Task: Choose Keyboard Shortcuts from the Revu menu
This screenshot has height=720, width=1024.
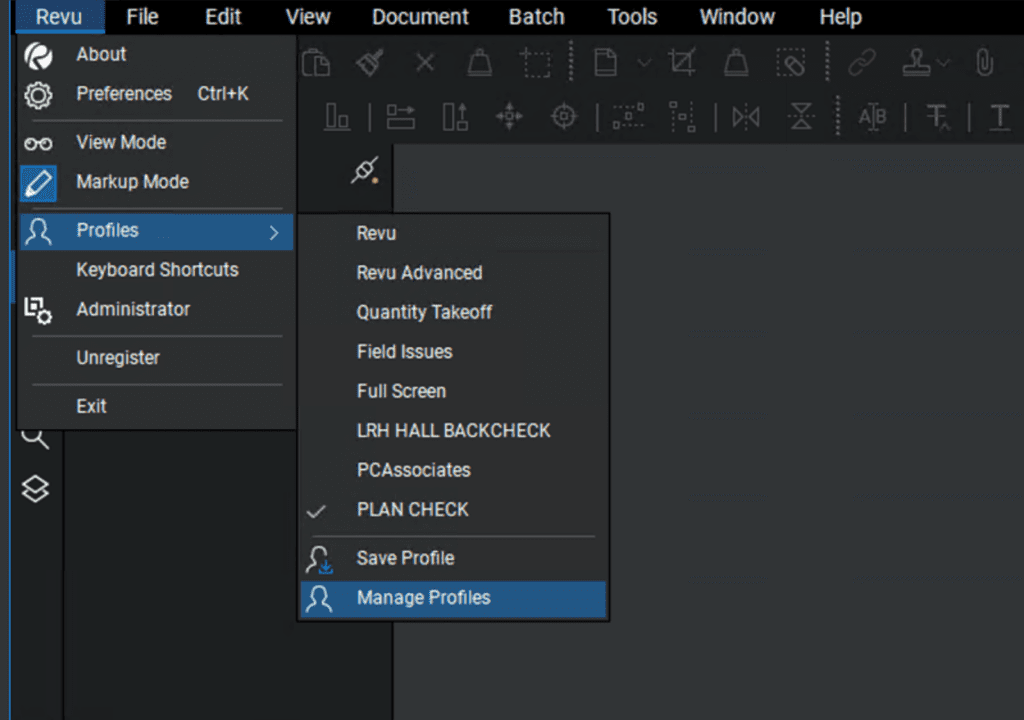Action: click(x=157, y=270)
